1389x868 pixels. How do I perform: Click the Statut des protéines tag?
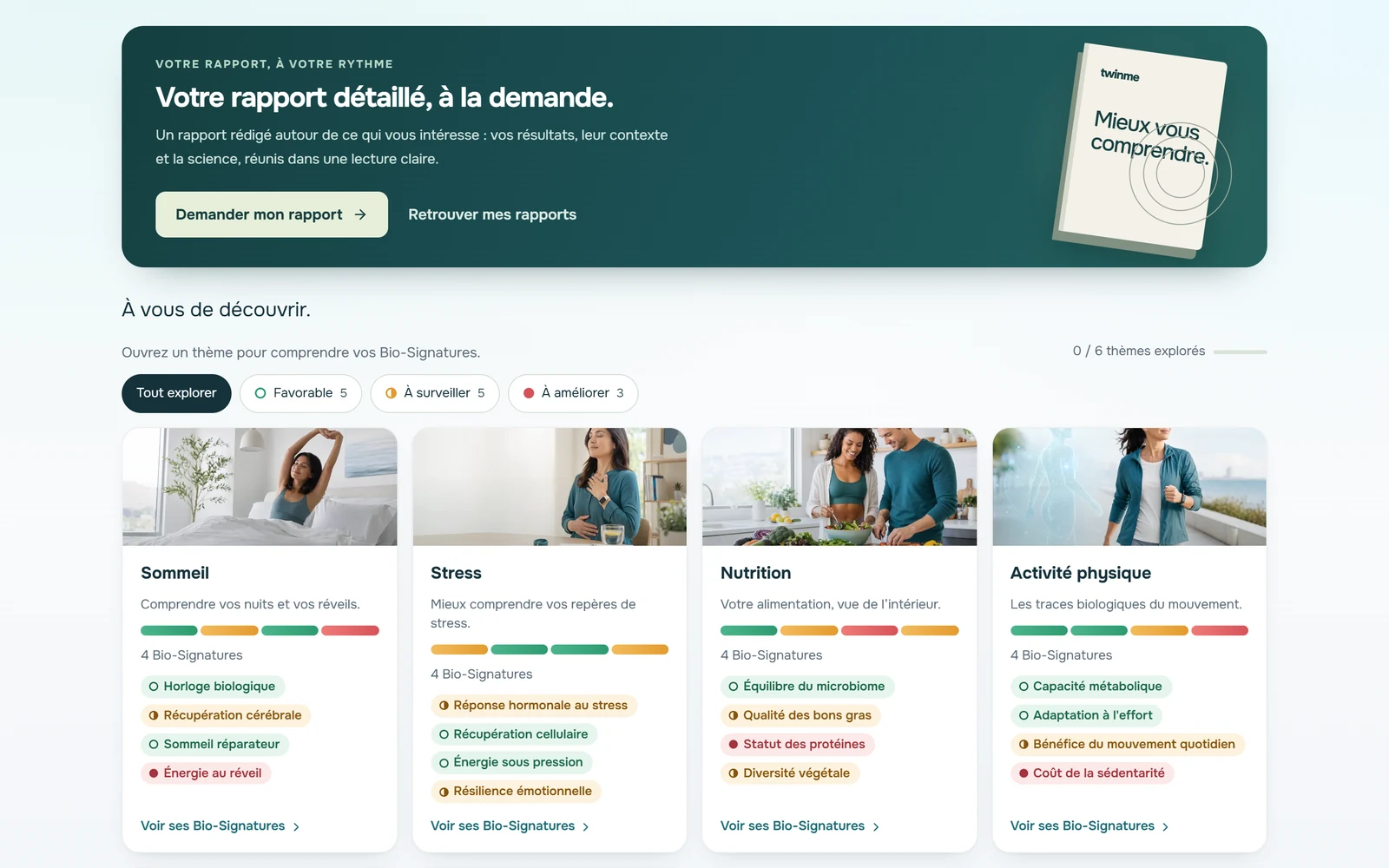pos(797,744)
